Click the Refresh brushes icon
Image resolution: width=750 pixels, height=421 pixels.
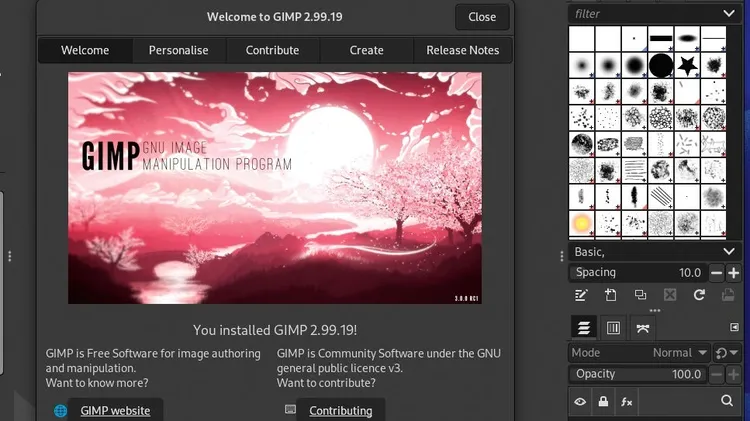pyautogui.click(x=699, y=295)
